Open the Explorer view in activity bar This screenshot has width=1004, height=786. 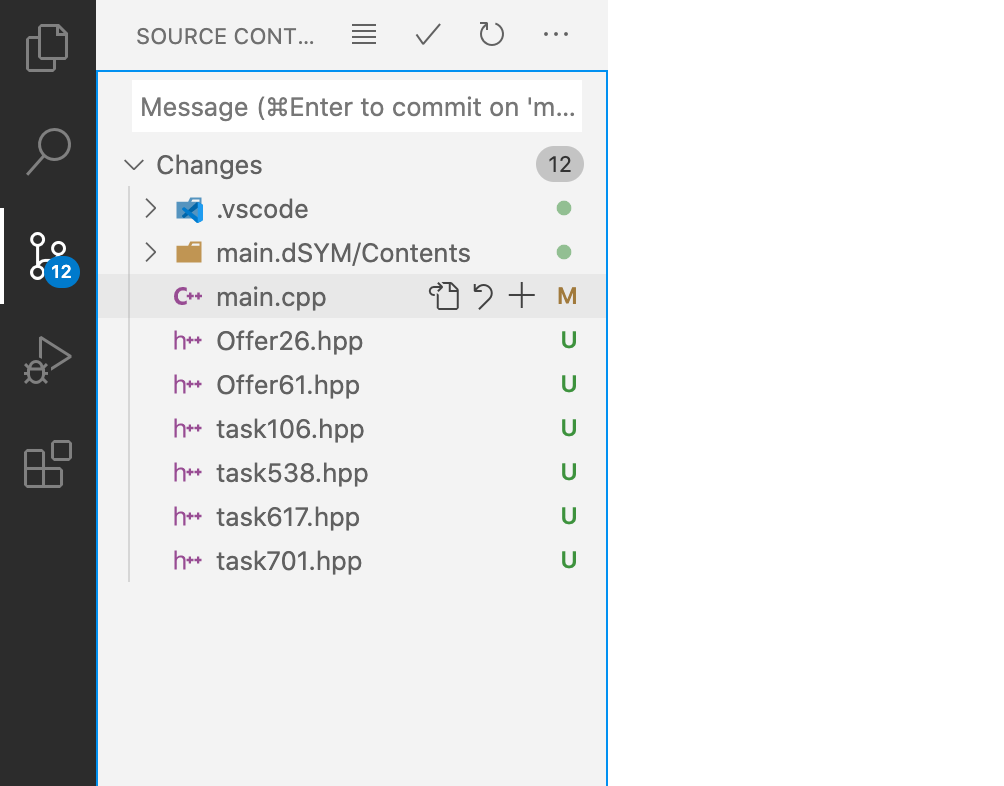(47, 48)
